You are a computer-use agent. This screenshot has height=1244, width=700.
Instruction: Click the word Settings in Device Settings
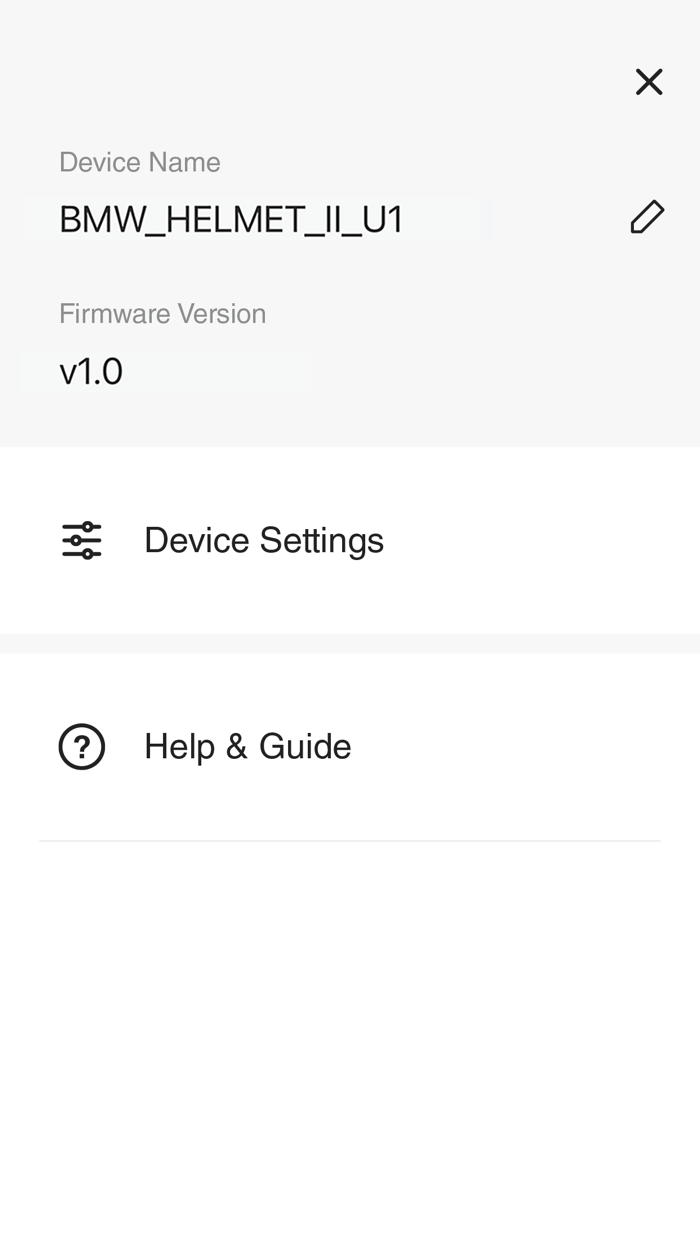point(321,541)
